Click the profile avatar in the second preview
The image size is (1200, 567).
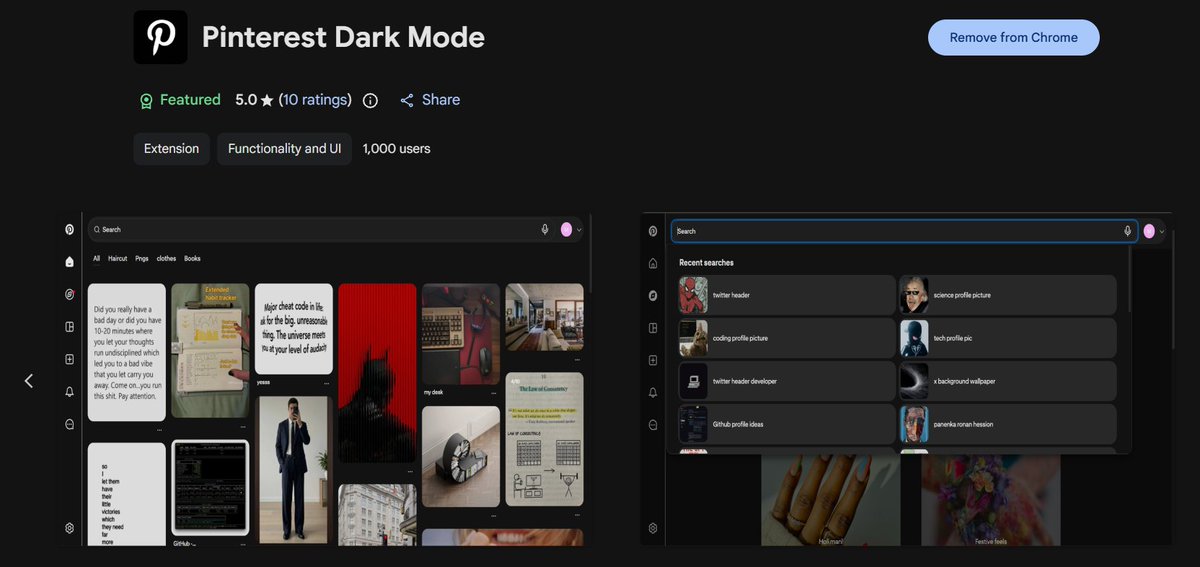pos(1149,231)
